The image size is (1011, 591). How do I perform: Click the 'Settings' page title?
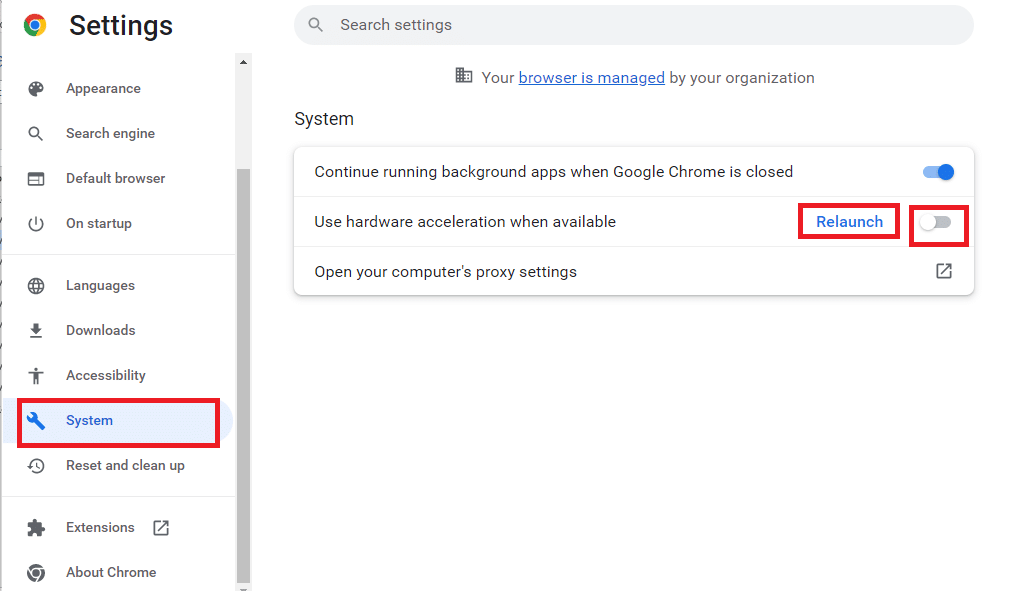click(121, 26)
